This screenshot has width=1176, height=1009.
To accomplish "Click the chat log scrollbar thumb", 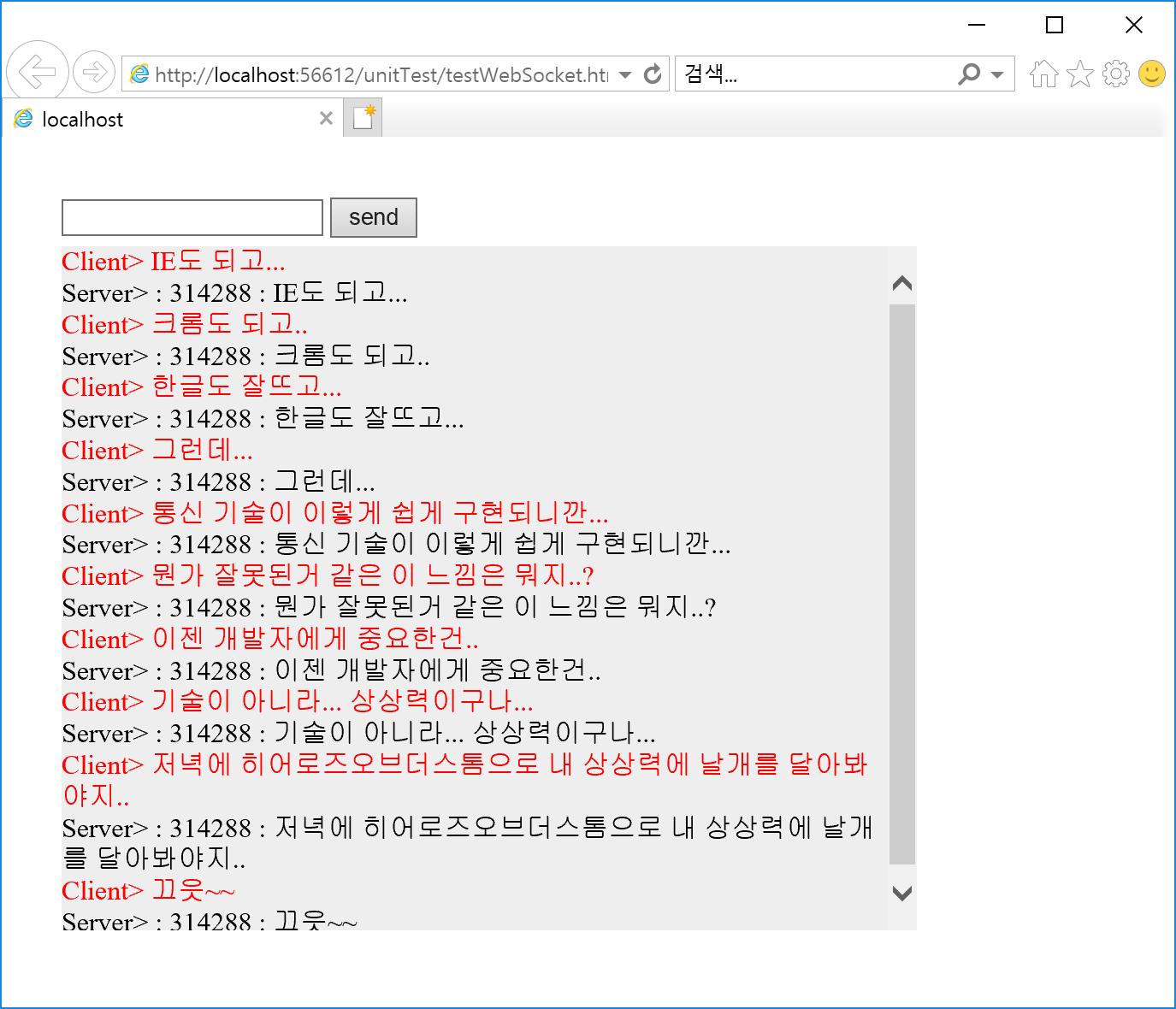I will (x=902, y=584).
